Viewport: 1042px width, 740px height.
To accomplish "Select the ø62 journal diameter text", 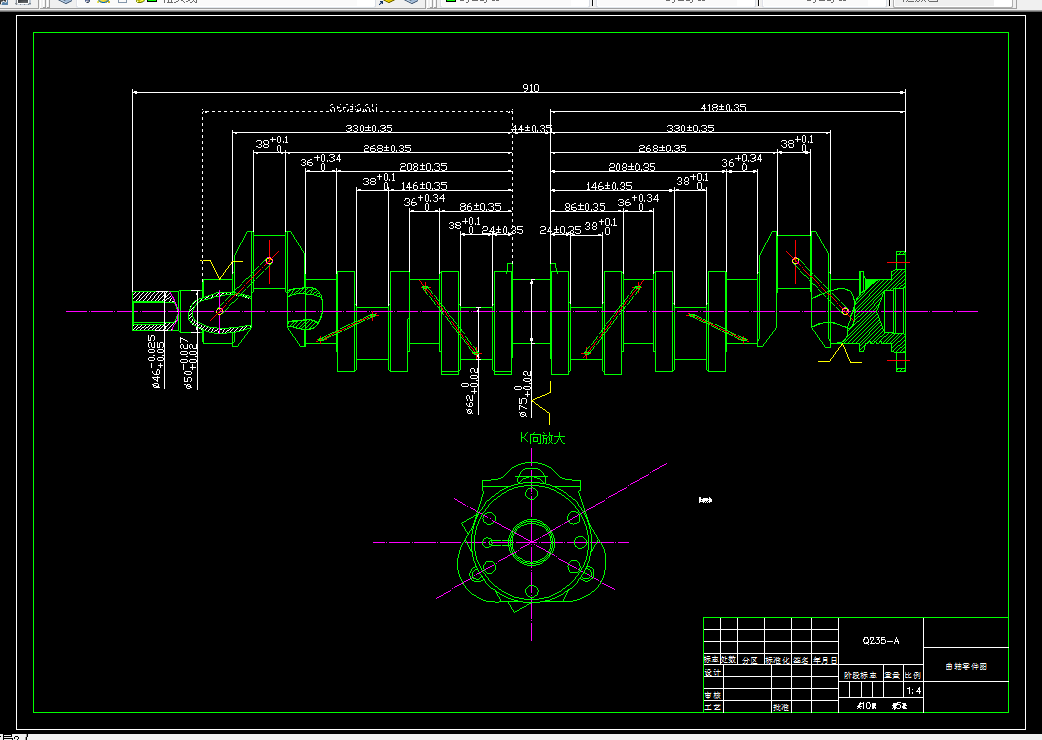I will coord(470,392).
